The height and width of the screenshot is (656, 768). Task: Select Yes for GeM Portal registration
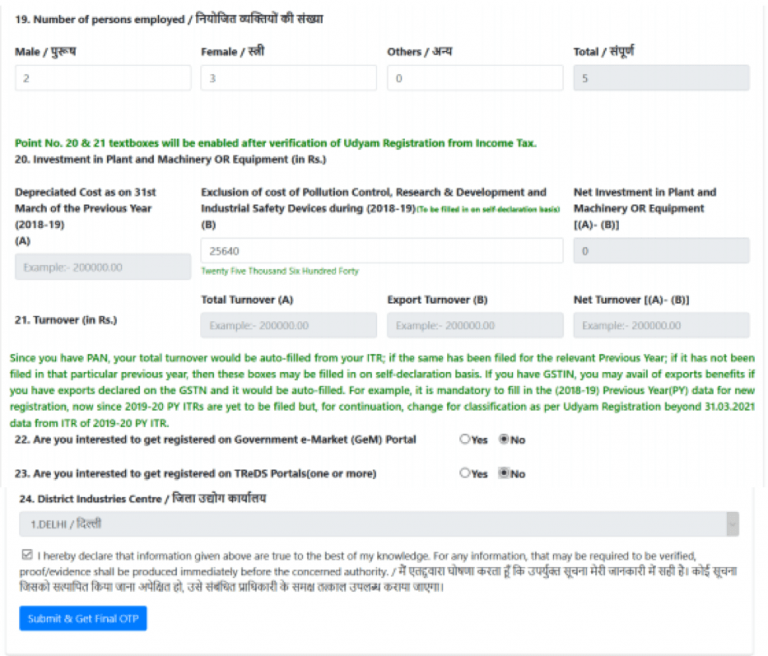[465, 439]
